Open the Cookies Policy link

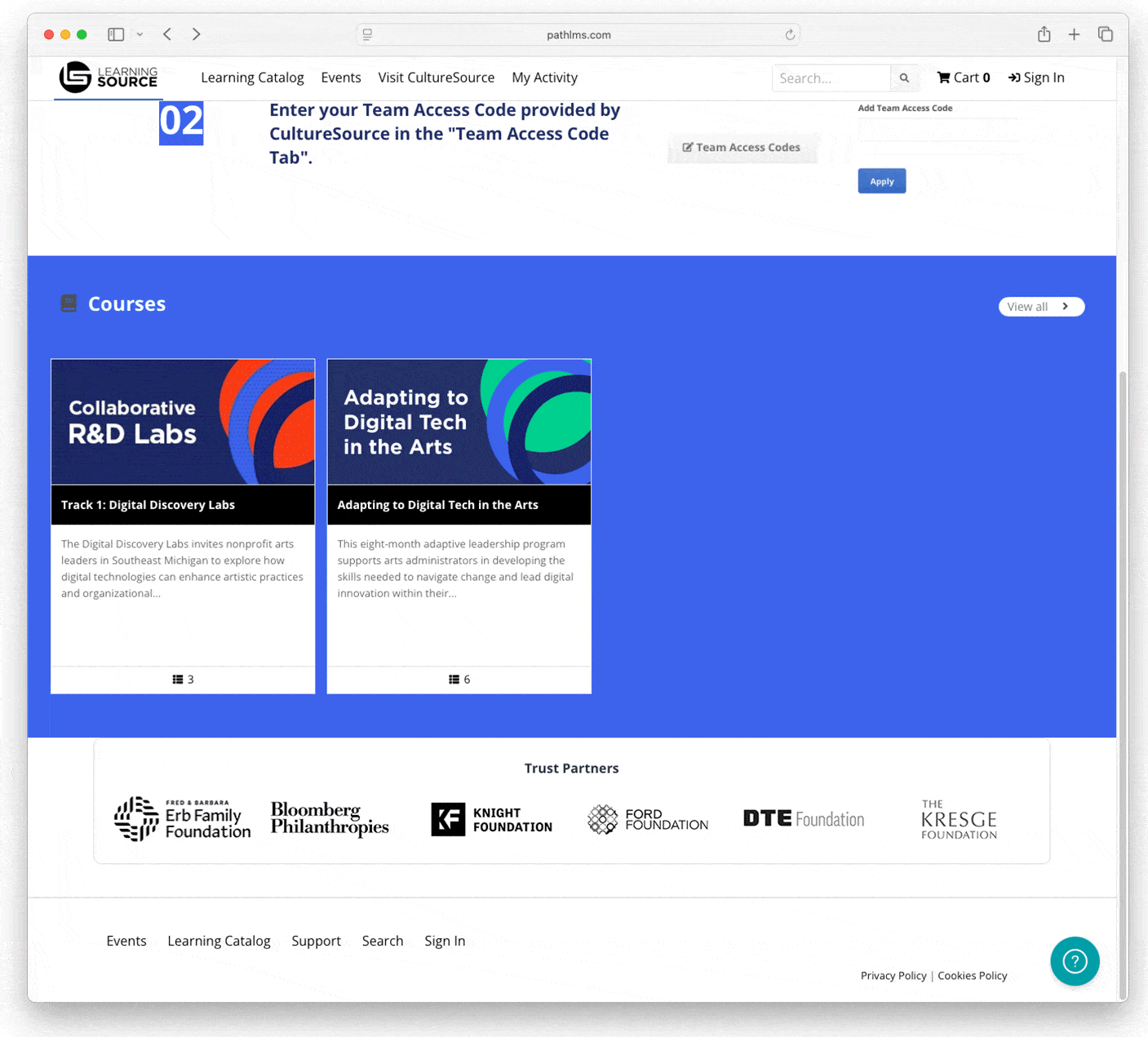(973, 976)
